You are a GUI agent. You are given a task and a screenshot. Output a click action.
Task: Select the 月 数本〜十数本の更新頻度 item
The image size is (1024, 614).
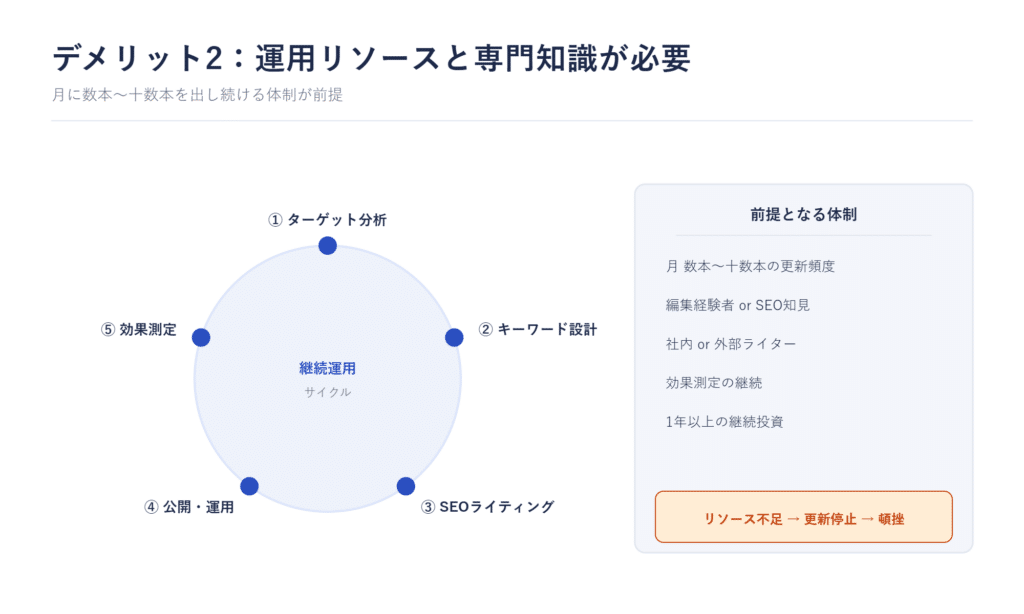point(750,266)
